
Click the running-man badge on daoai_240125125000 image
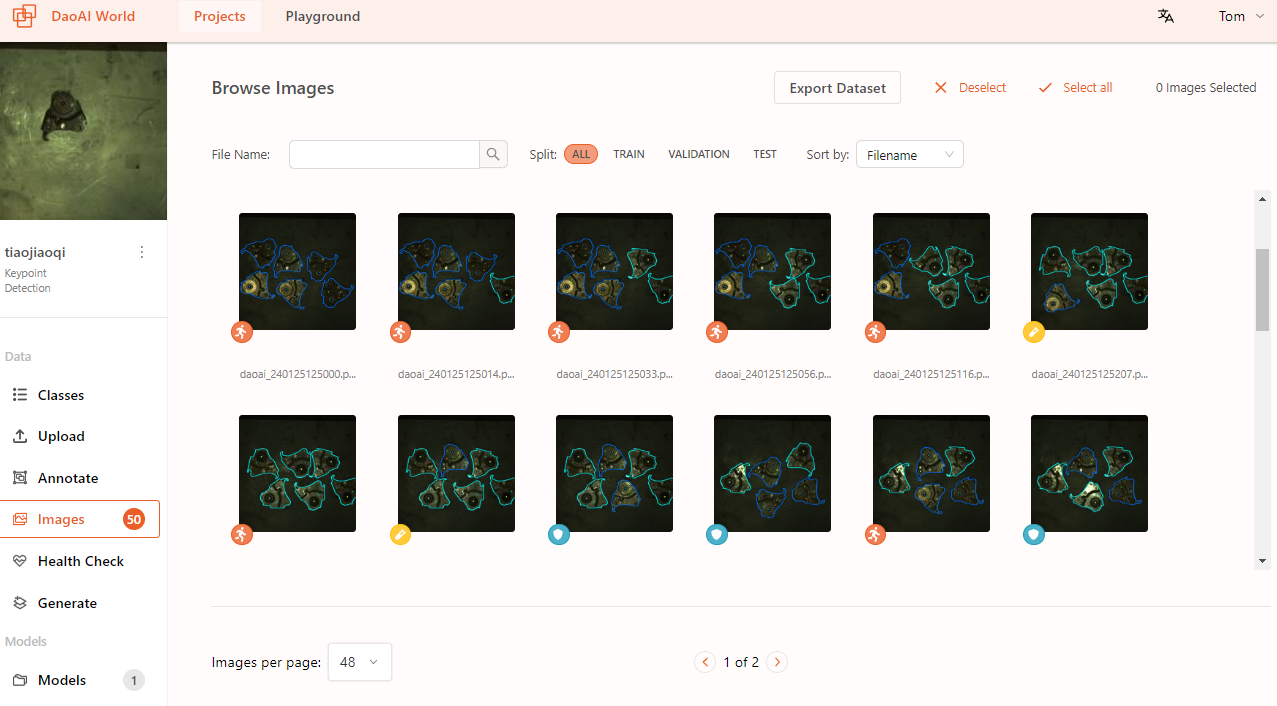[x=241, y=332]
